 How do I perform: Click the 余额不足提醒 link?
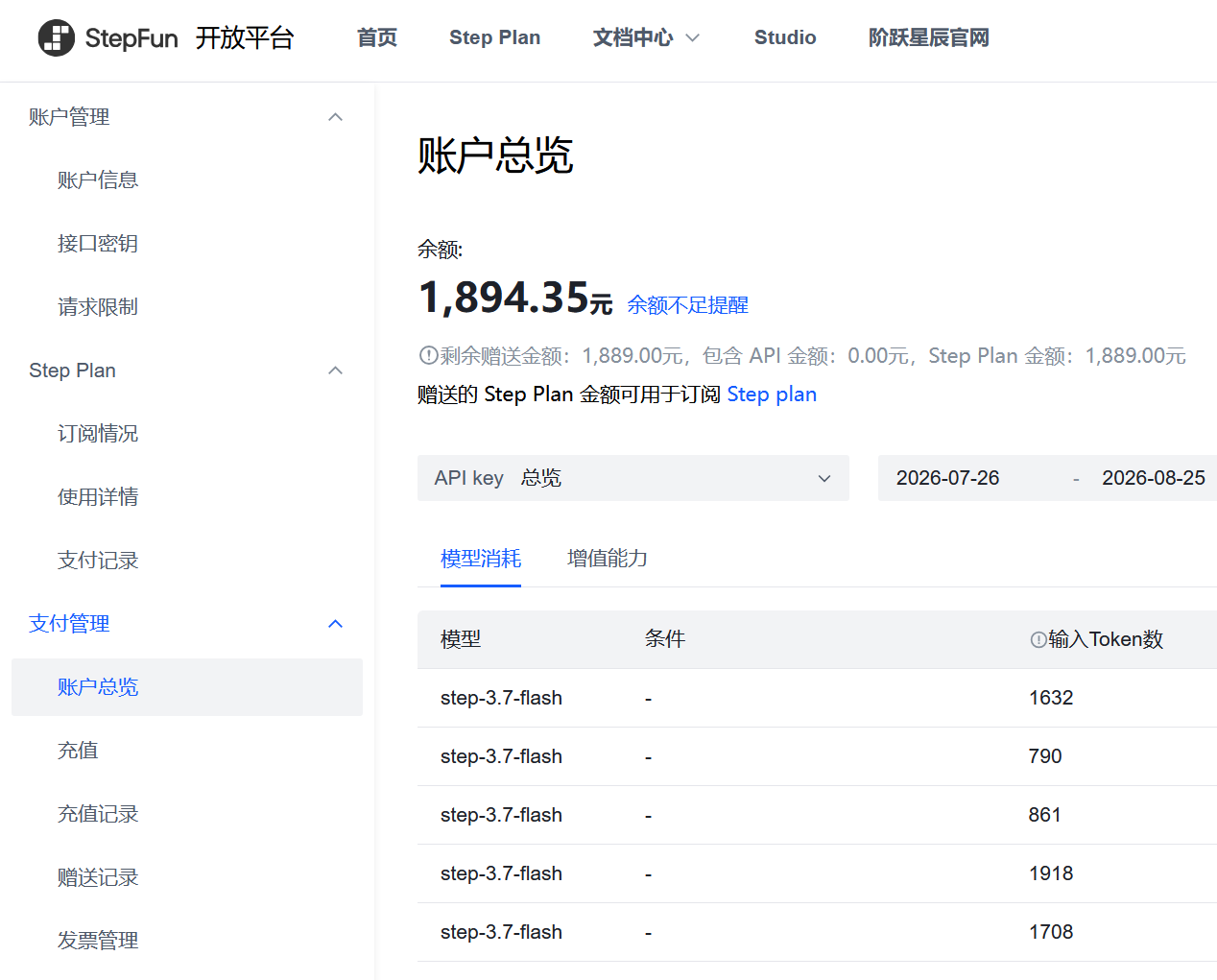687,305
